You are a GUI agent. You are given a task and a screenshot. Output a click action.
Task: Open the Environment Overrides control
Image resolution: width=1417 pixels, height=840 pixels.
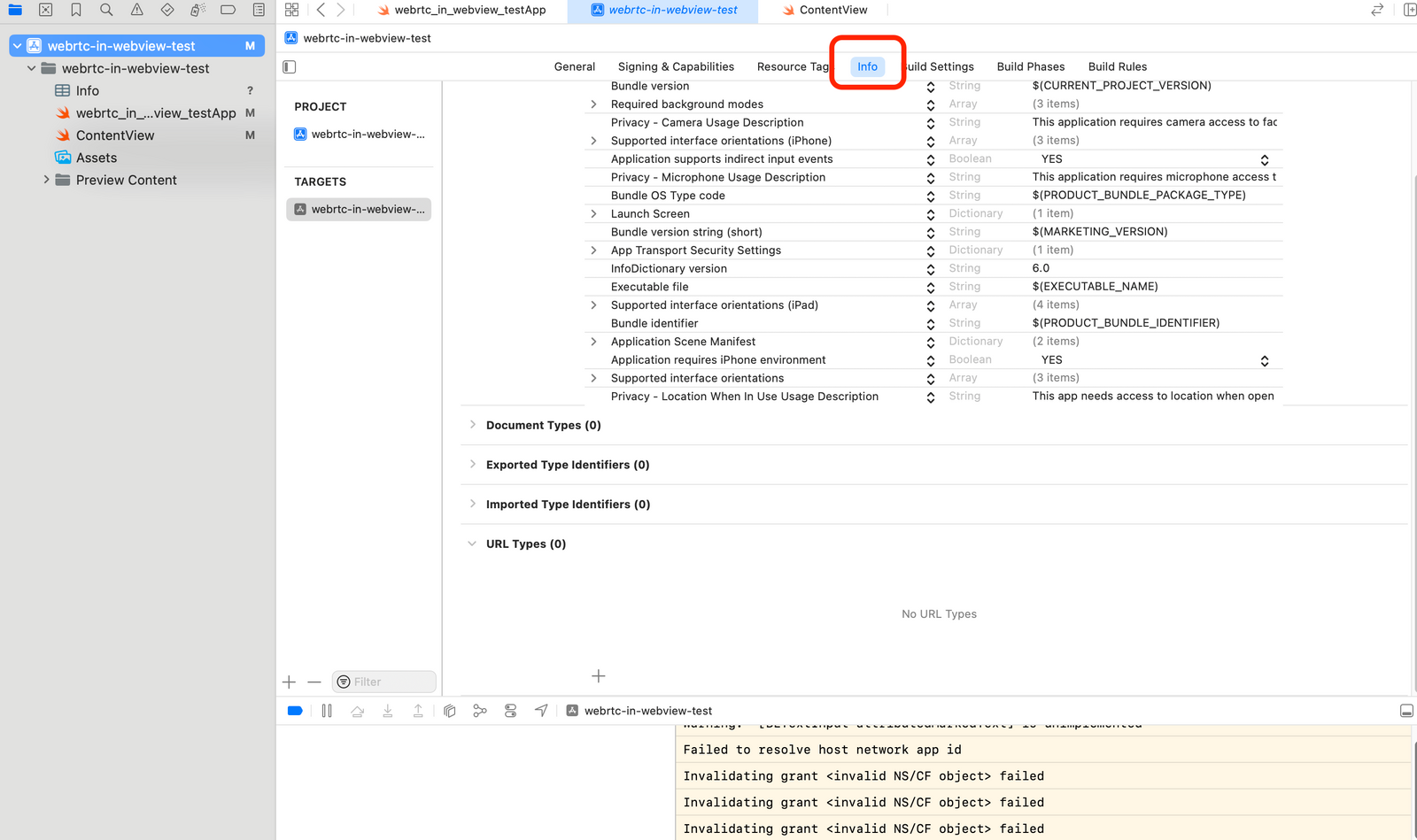point(511,711)
